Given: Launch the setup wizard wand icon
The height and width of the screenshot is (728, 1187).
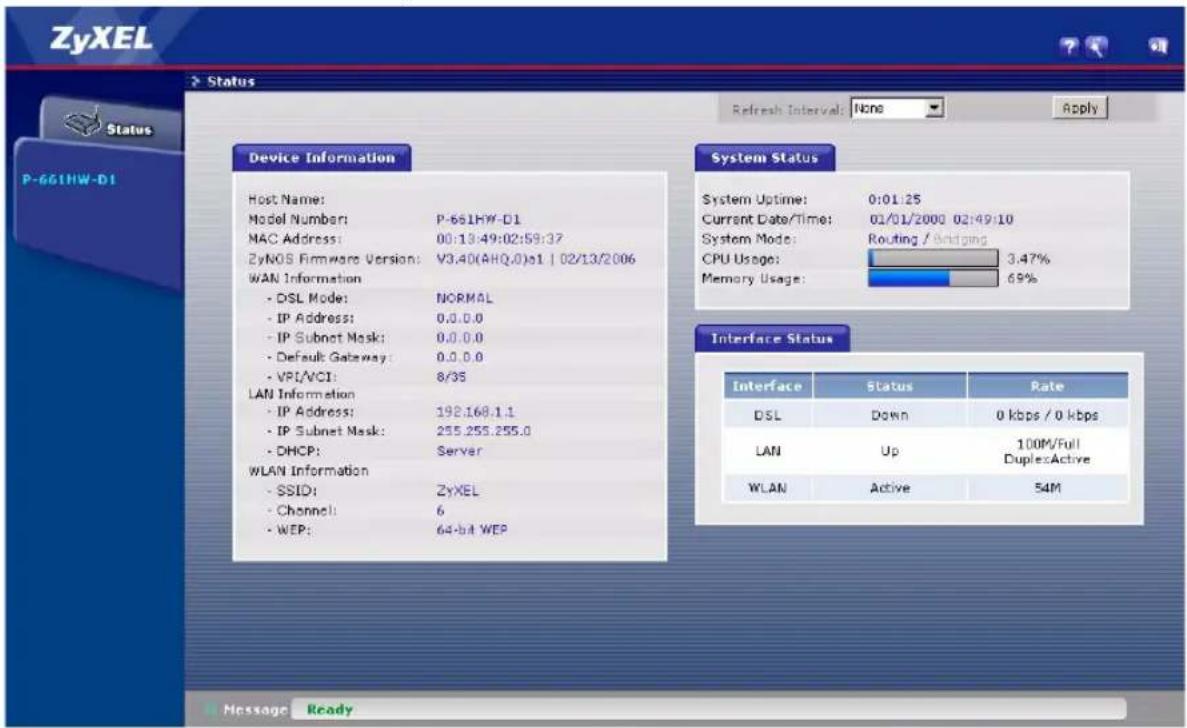Looking at the screenshot, I should [1097, 47].
